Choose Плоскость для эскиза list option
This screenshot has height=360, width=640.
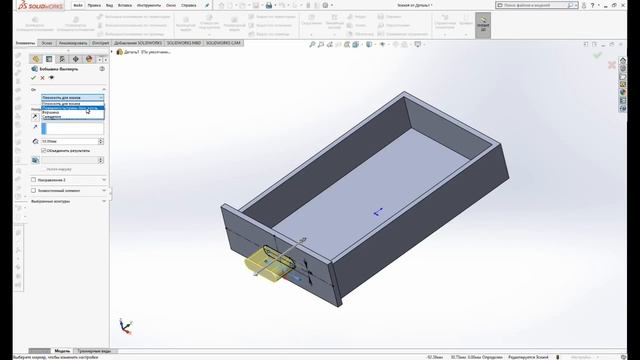pos(73,104)
